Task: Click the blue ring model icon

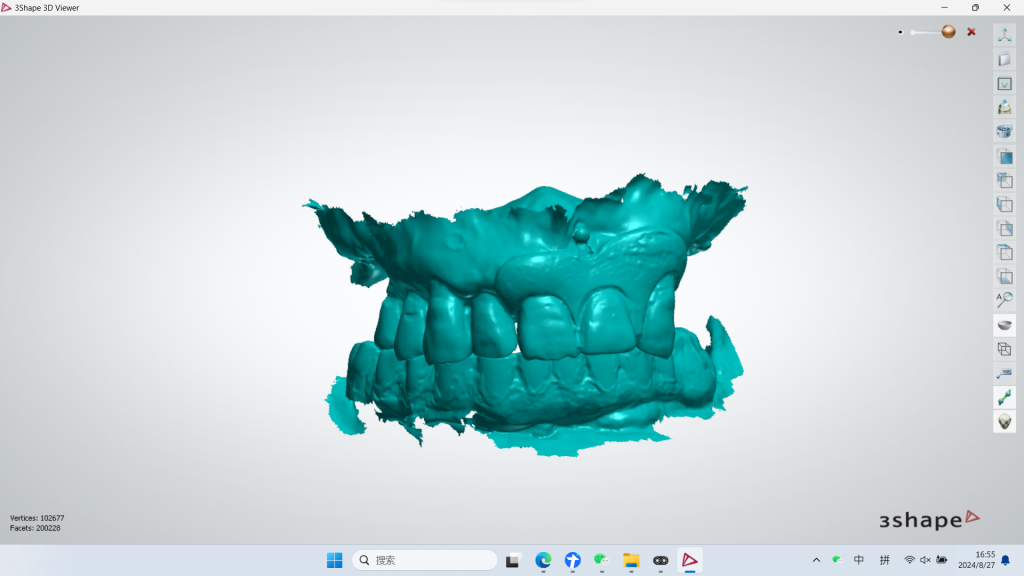Action: click(1004, 132)
